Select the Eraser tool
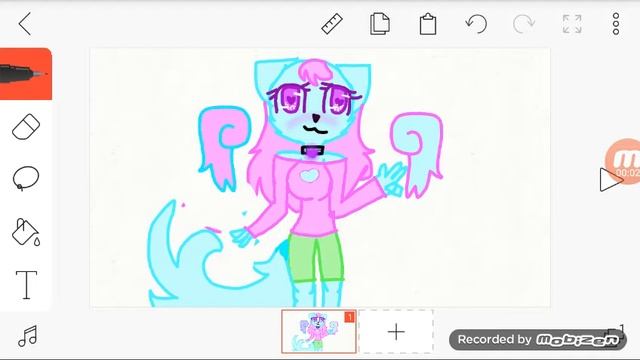The width and height of the screenshot is (640, 360). (26, 127)
